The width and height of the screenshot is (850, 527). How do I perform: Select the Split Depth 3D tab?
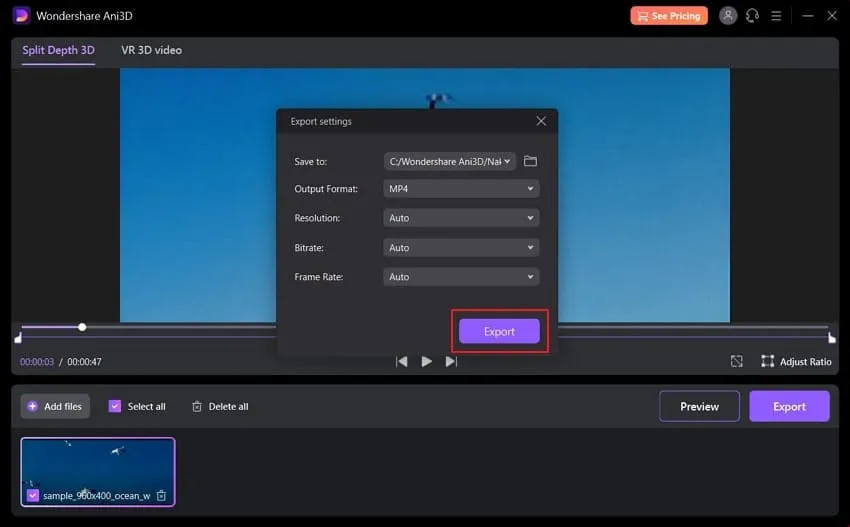click(59, 50)
